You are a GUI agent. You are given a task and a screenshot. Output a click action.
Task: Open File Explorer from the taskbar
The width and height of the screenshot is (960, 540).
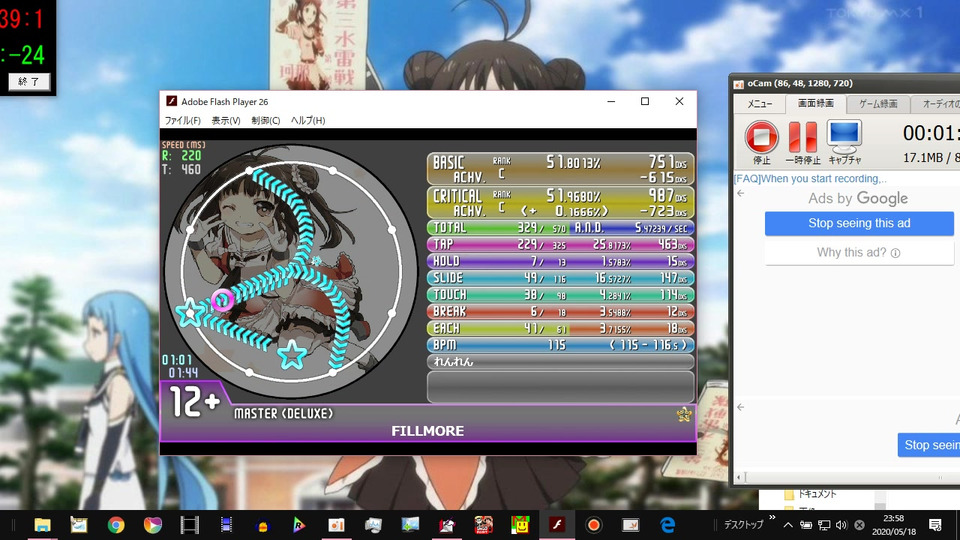42,525
